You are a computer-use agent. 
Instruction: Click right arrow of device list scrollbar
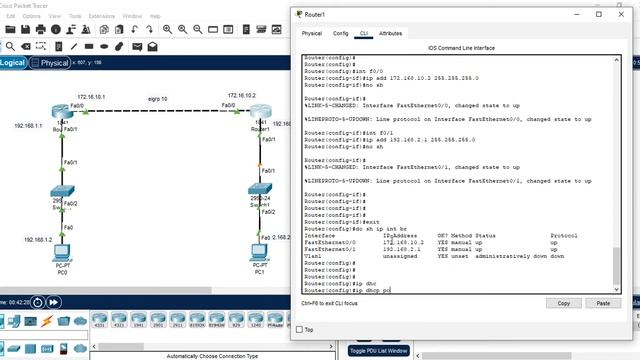tap(331, 347)
